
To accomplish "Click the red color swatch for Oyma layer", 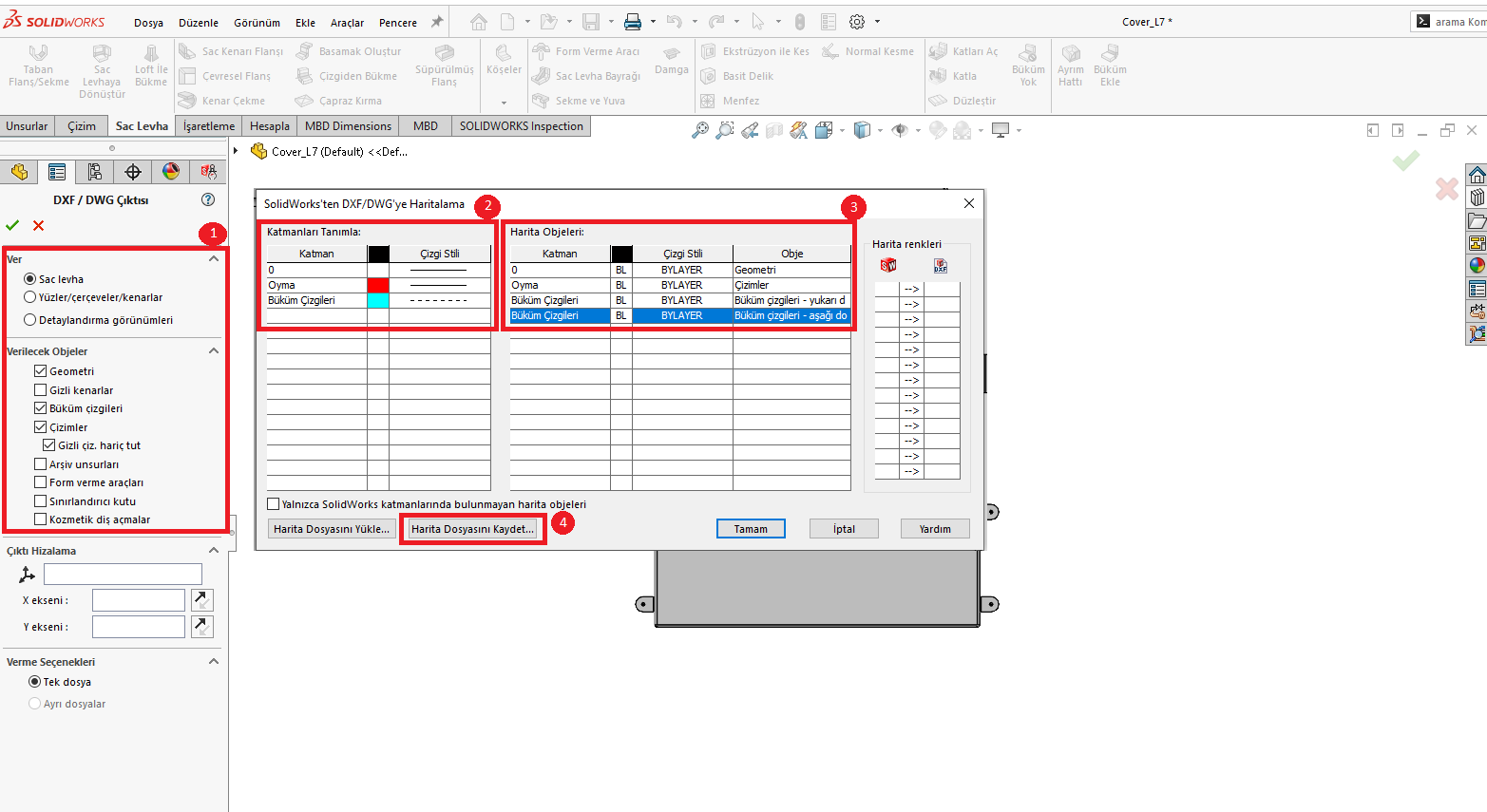I will (x=378, y=285).
